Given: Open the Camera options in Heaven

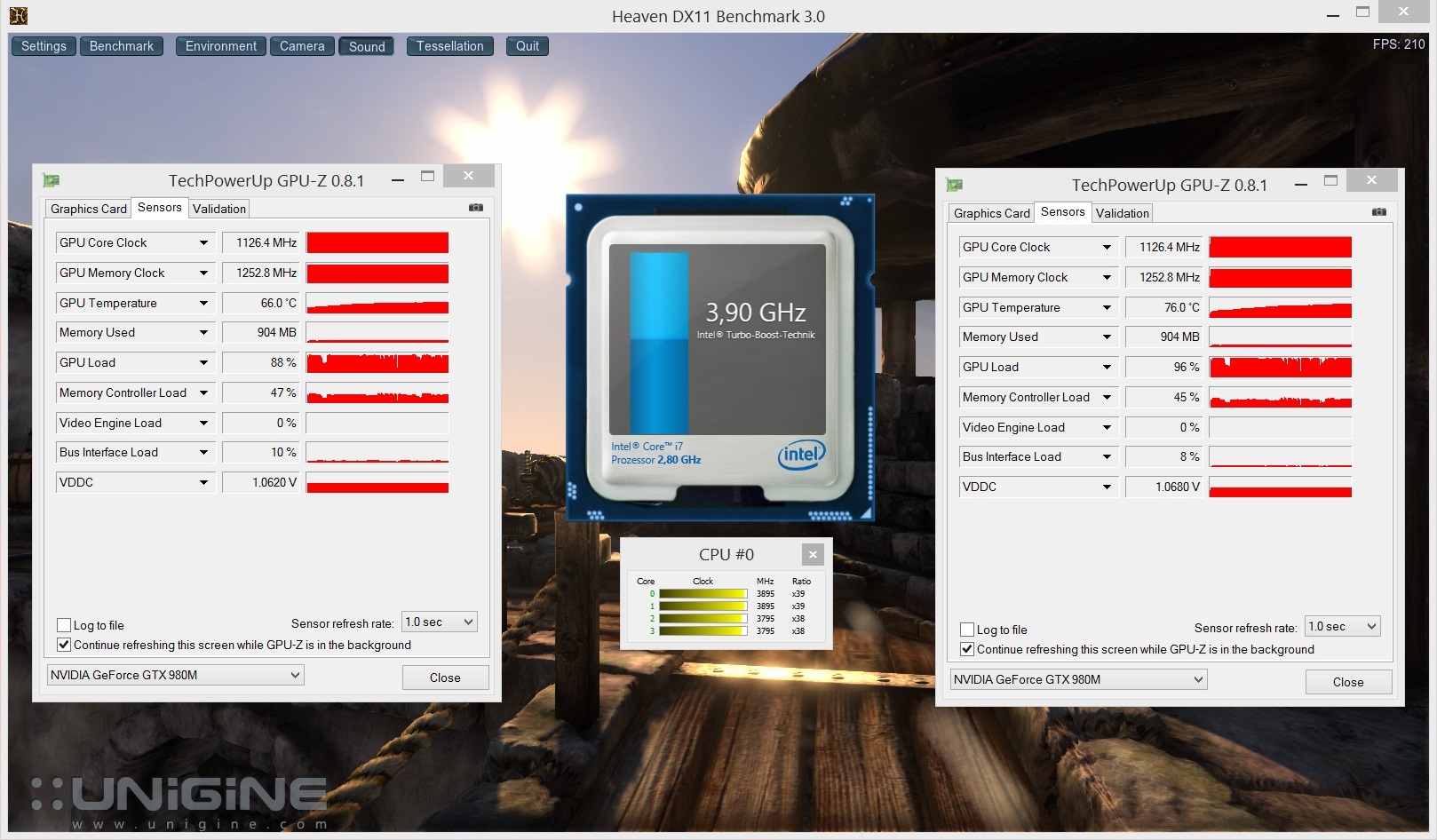Looking at the screenshot, I should point(302,46).
